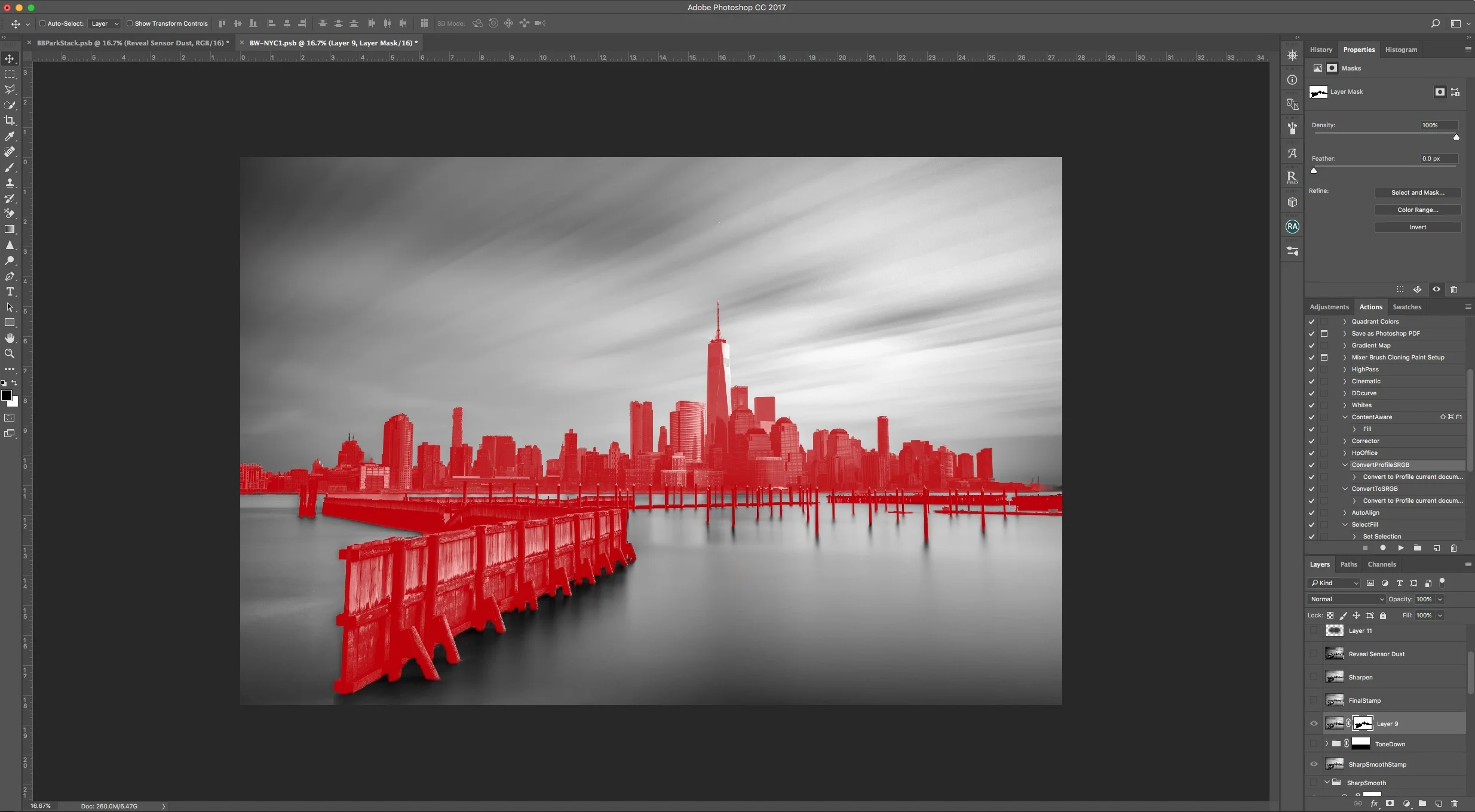Toggle visibility of SharpSmoothStamp layer
Image resolution: width=1475 pixels, height=812 pixels.
(x=1314, y=764)
